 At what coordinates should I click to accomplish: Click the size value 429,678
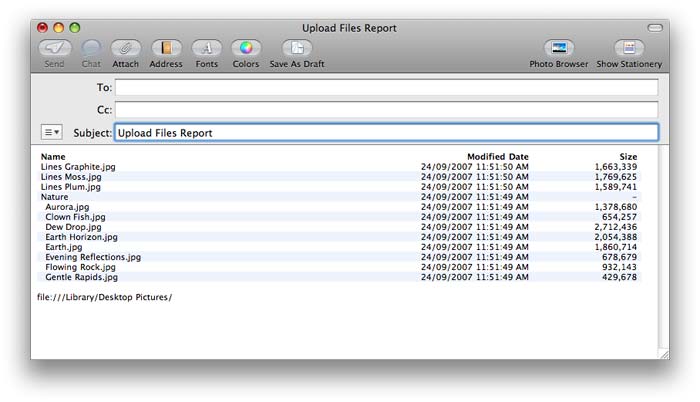point(619,277)
